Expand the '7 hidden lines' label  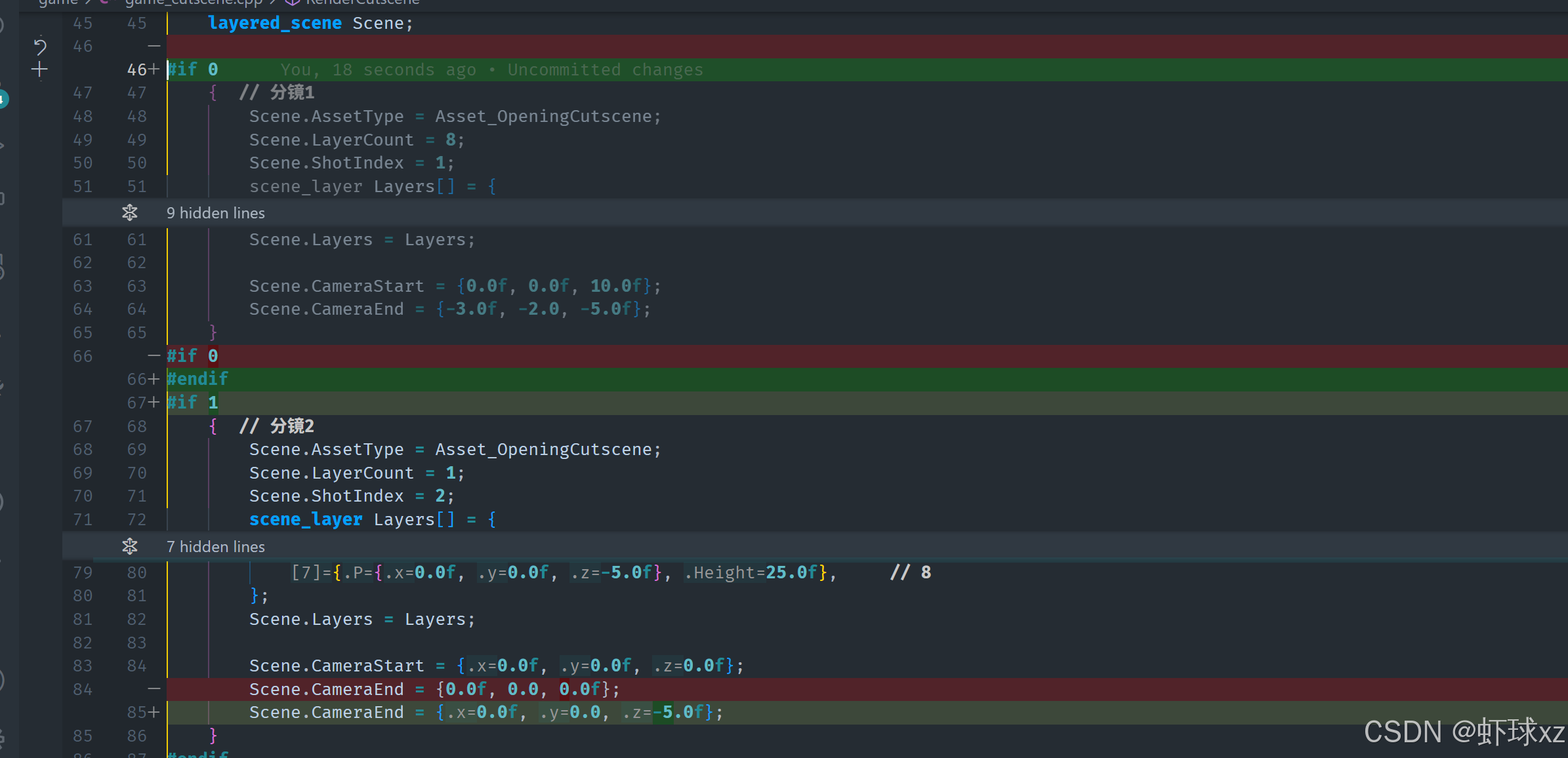pos(215,547)
